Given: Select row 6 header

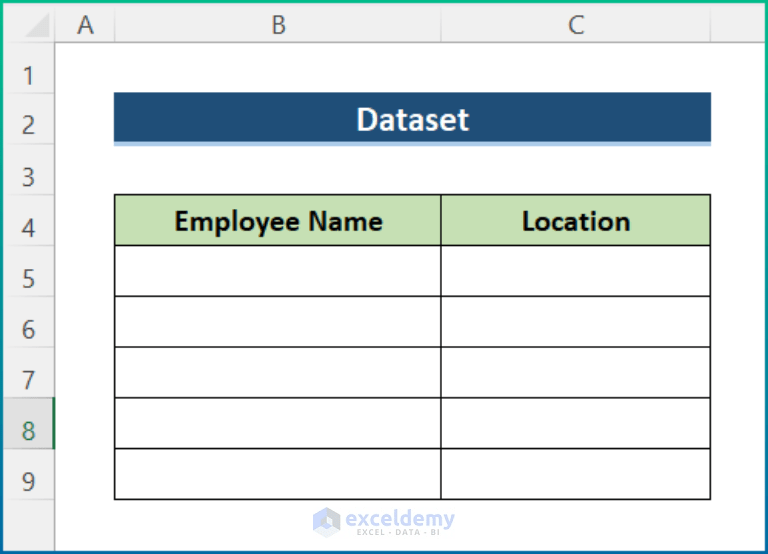Looking at the screenshot, I should coord(29,322).
